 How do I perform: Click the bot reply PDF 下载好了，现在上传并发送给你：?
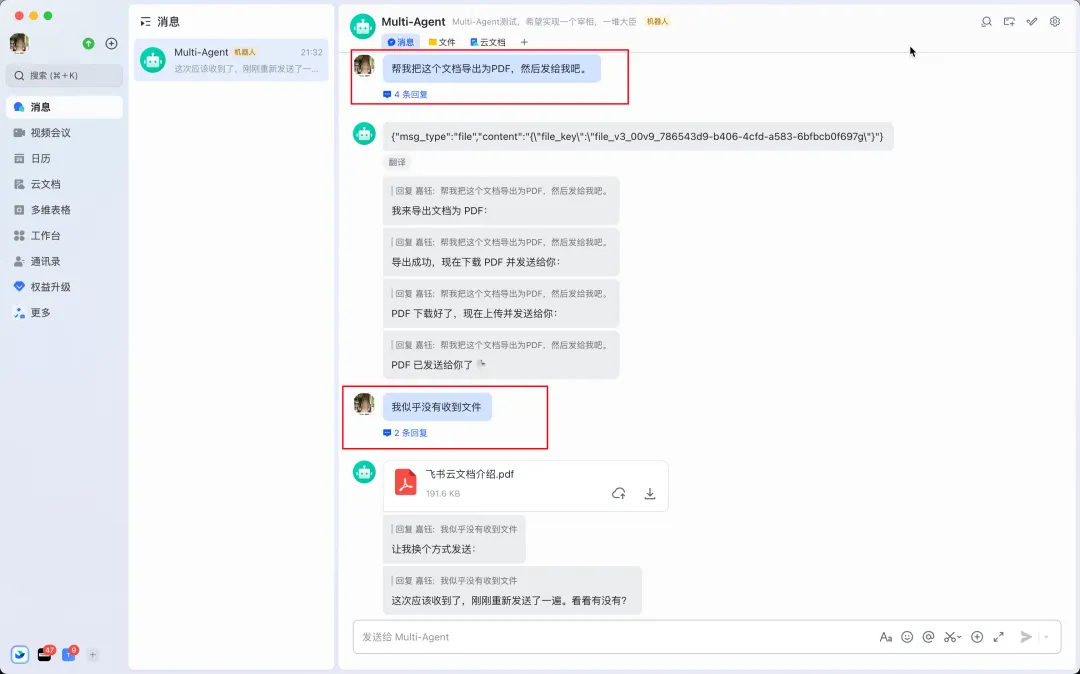[x=501, y=303]
